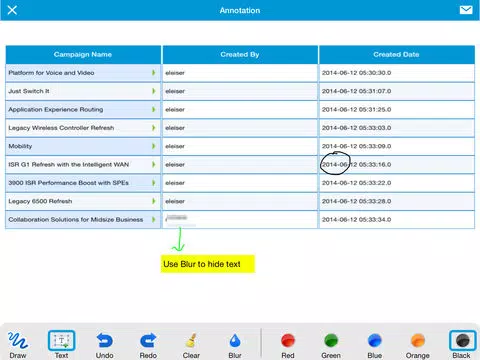Image resolution: width=480 pixels, height=360 pixels.
Task: Click date '2014-06-12 05:33:28.0'
Action: pyautogui.click(x=356, y=201)
